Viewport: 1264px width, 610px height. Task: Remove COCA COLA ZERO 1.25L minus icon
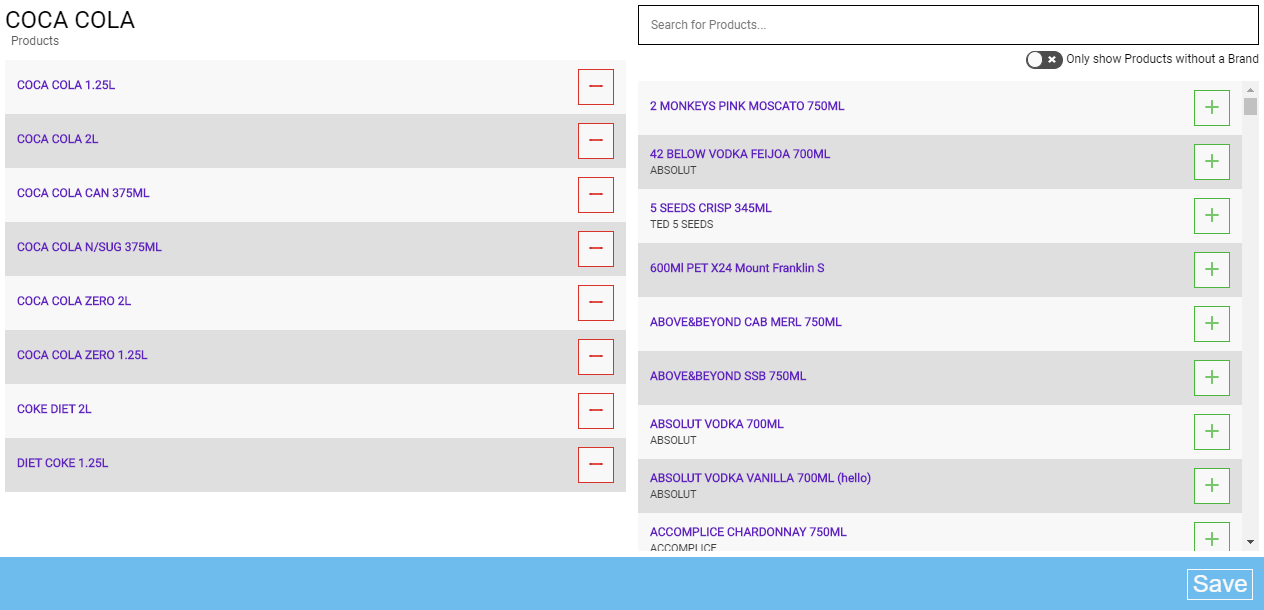[x=596, y=357]
